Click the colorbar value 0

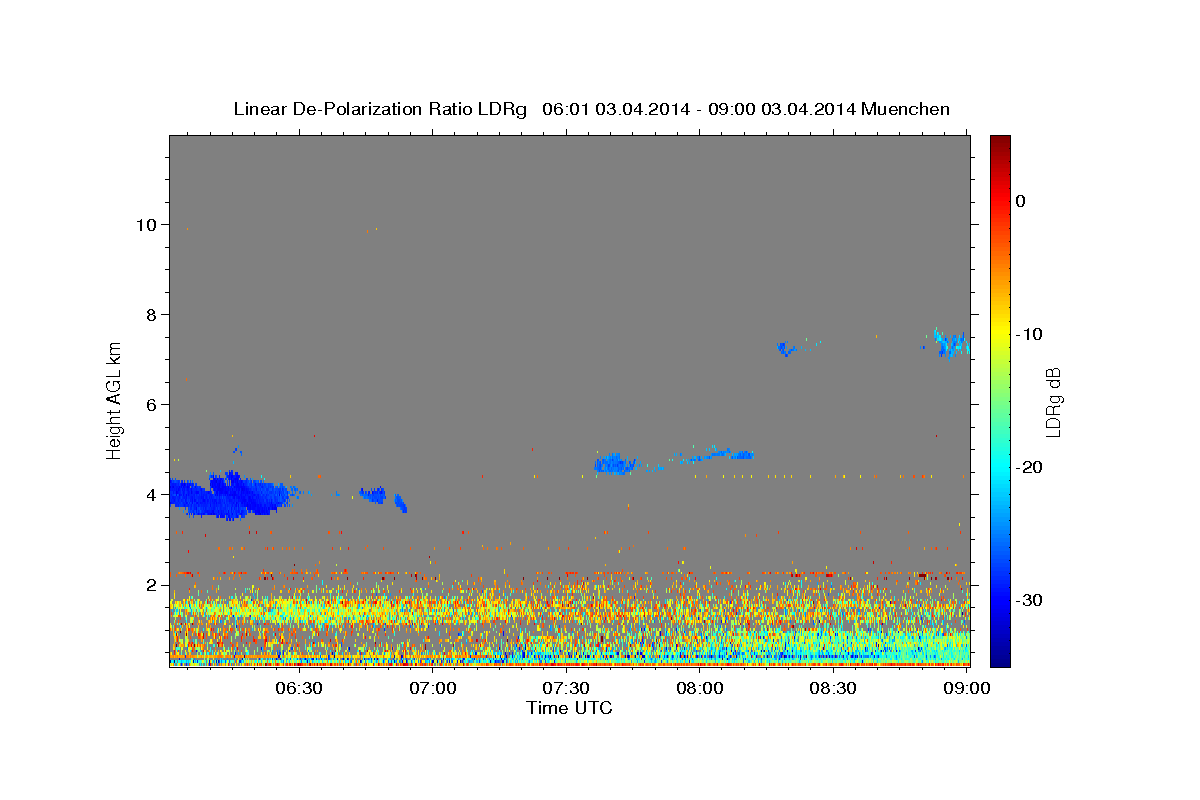(1021, 201)
